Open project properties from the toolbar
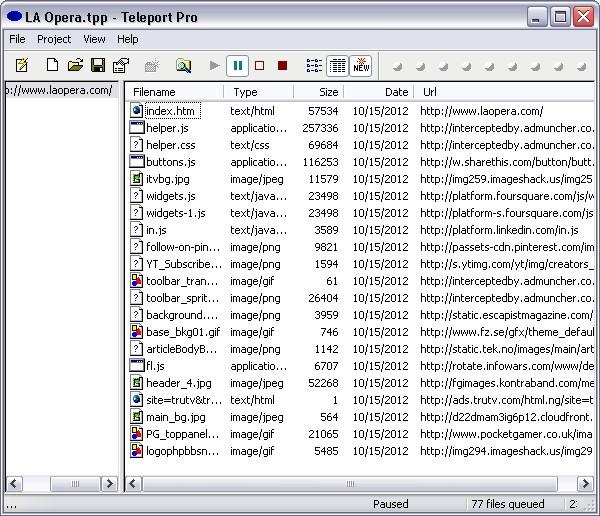Viewport: 600px width, 516px height. [121, 66]
